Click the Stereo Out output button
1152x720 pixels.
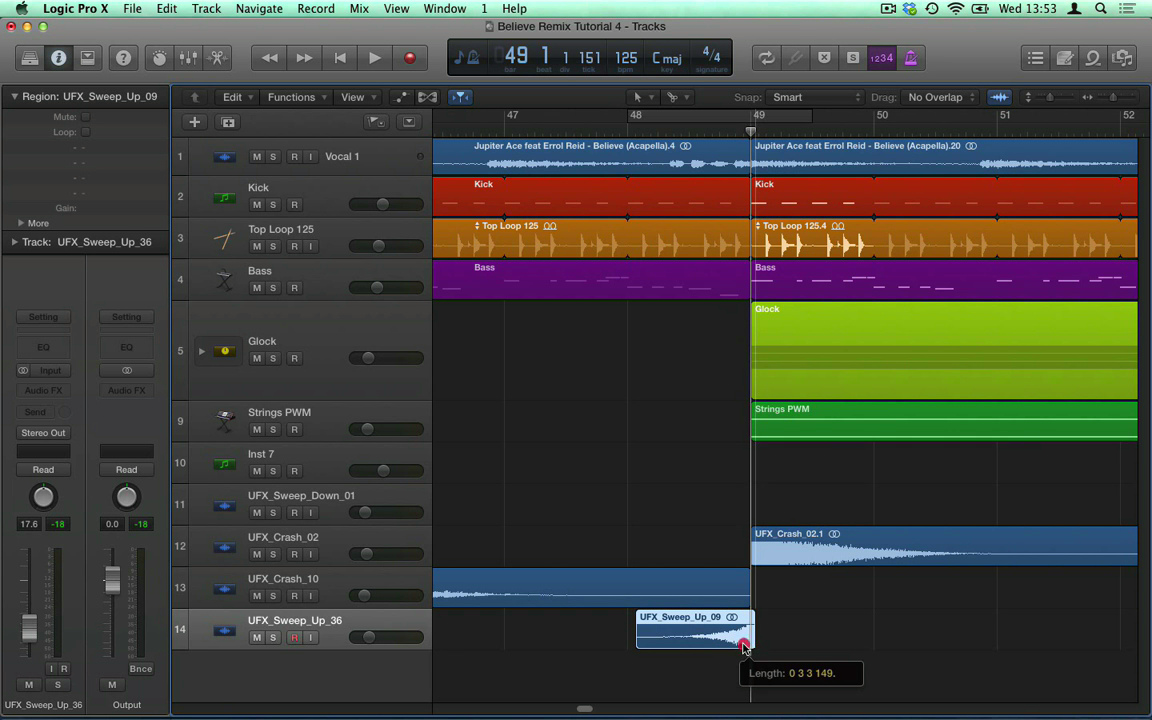pyautogui.click(x=43, y=433)
